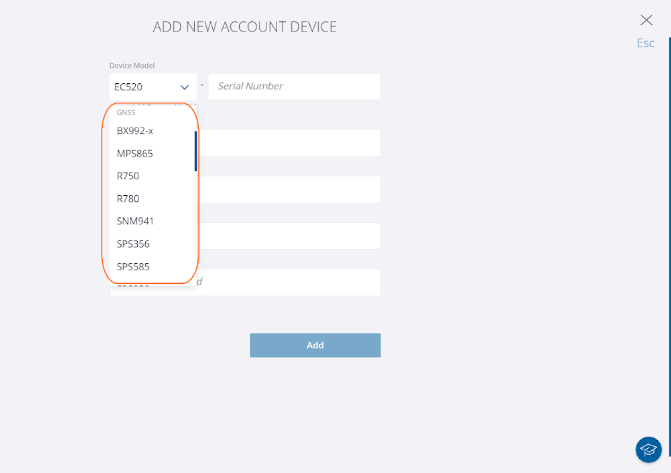This screenshot has height=473, width=671.
Task: Close the Add New Account Device dialog
Action: point(646,19)
